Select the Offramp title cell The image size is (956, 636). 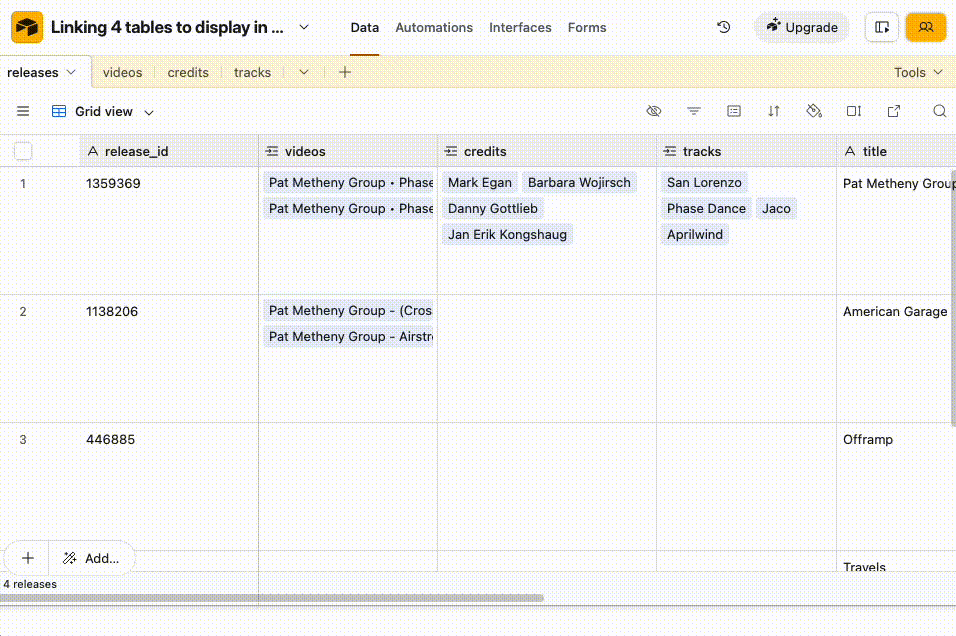[894, 487]
